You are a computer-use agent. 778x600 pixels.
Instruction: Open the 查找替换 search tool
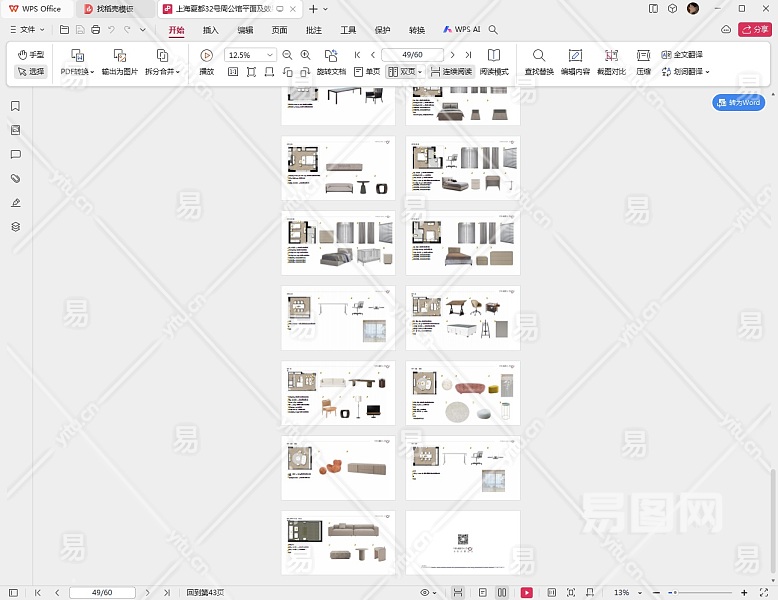coord(539,56)
